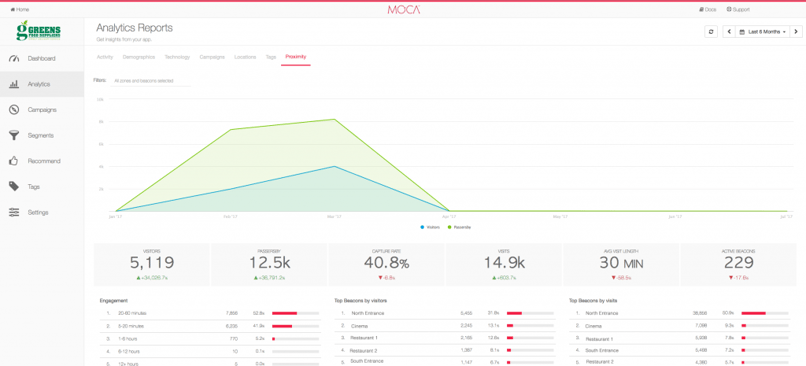806x366 pixels.
Task: Switch to the Demographics tab
Action: coord(139,57)
